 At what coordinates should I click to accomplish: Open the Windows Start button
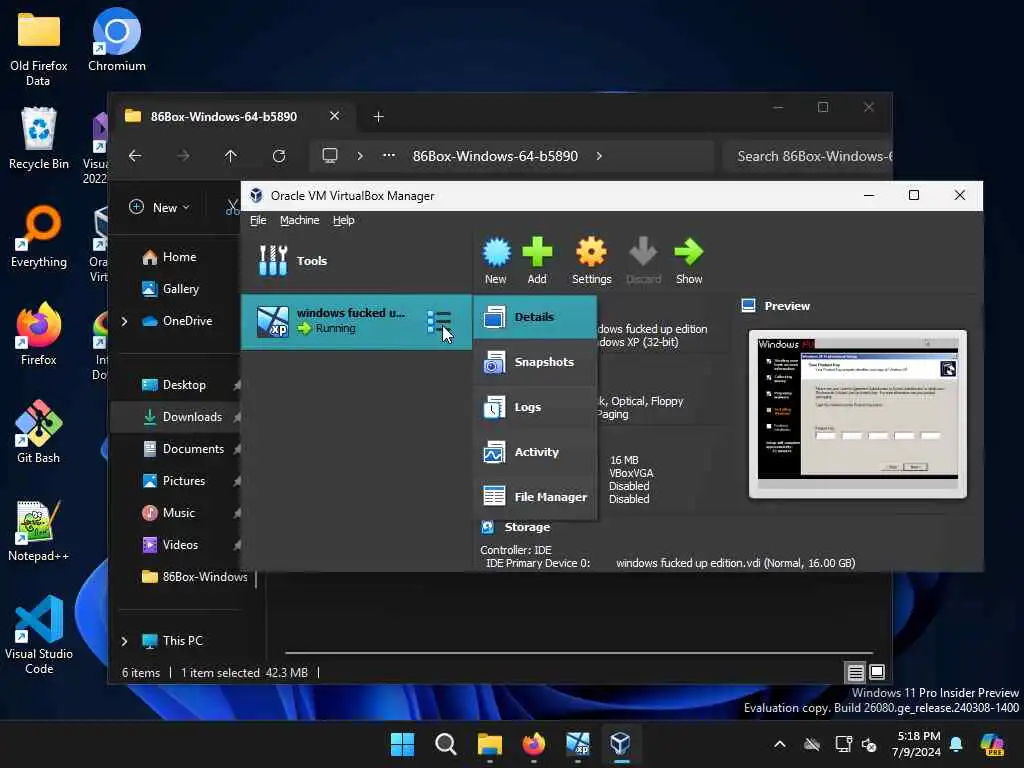[402, 744]
